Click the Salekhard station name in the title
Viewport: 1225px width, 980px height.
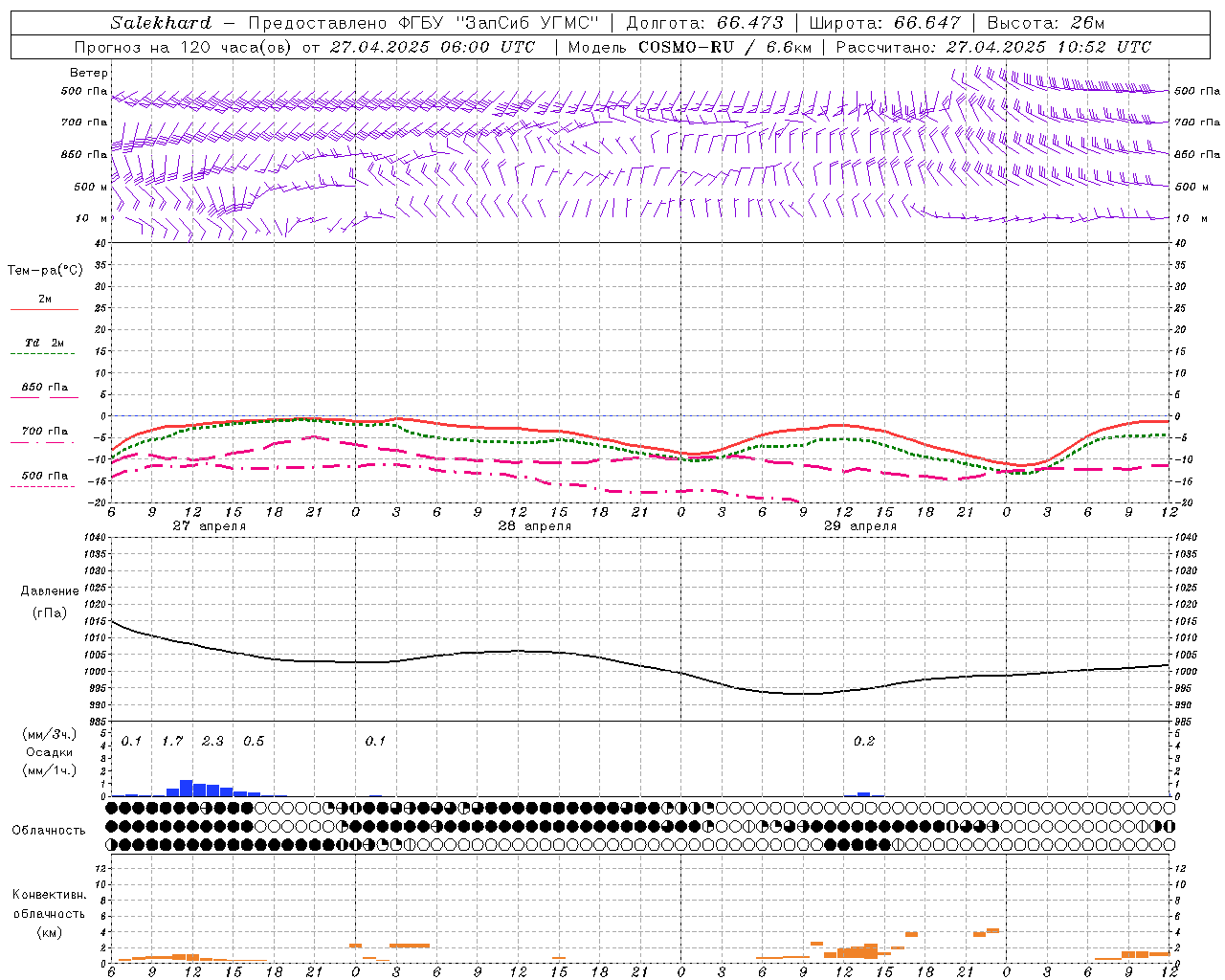point(161,23)
